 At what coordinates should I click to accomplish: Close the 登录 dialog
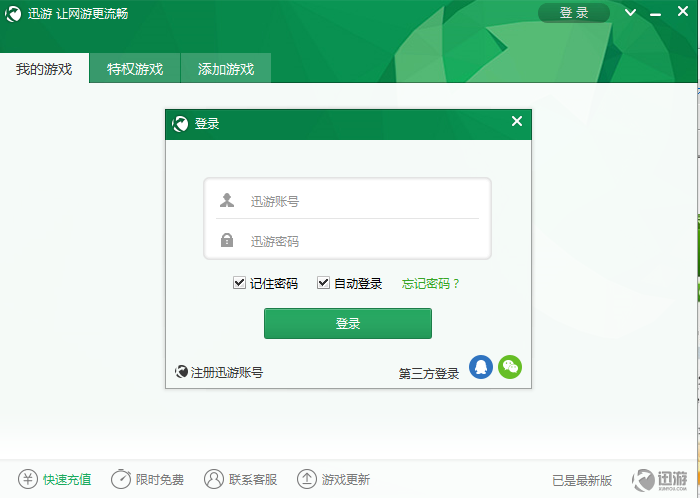click(517, 122)
